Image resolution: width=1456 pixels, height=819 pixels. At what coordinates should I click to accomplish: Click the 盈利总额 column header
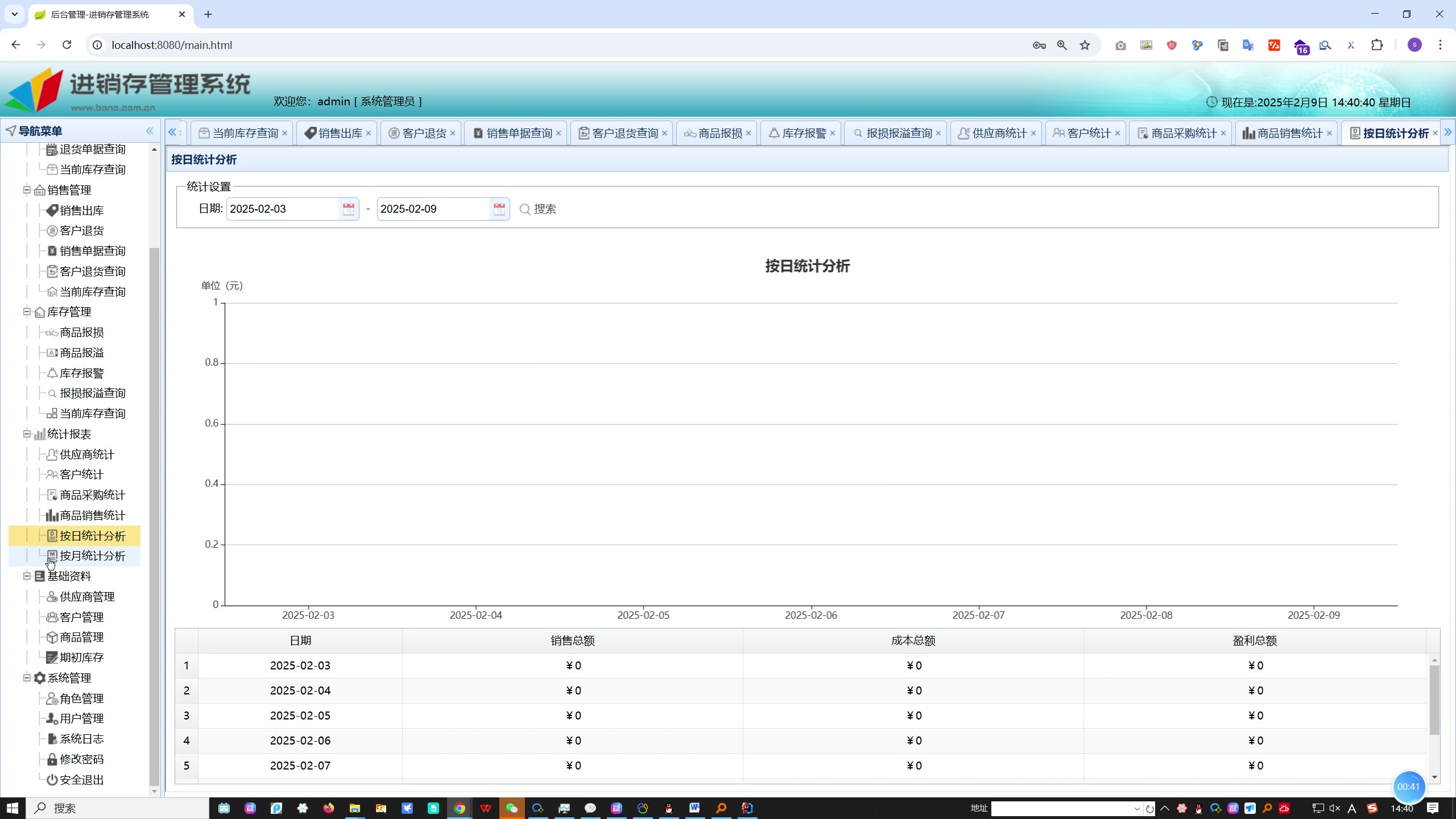click(1255, 640)
